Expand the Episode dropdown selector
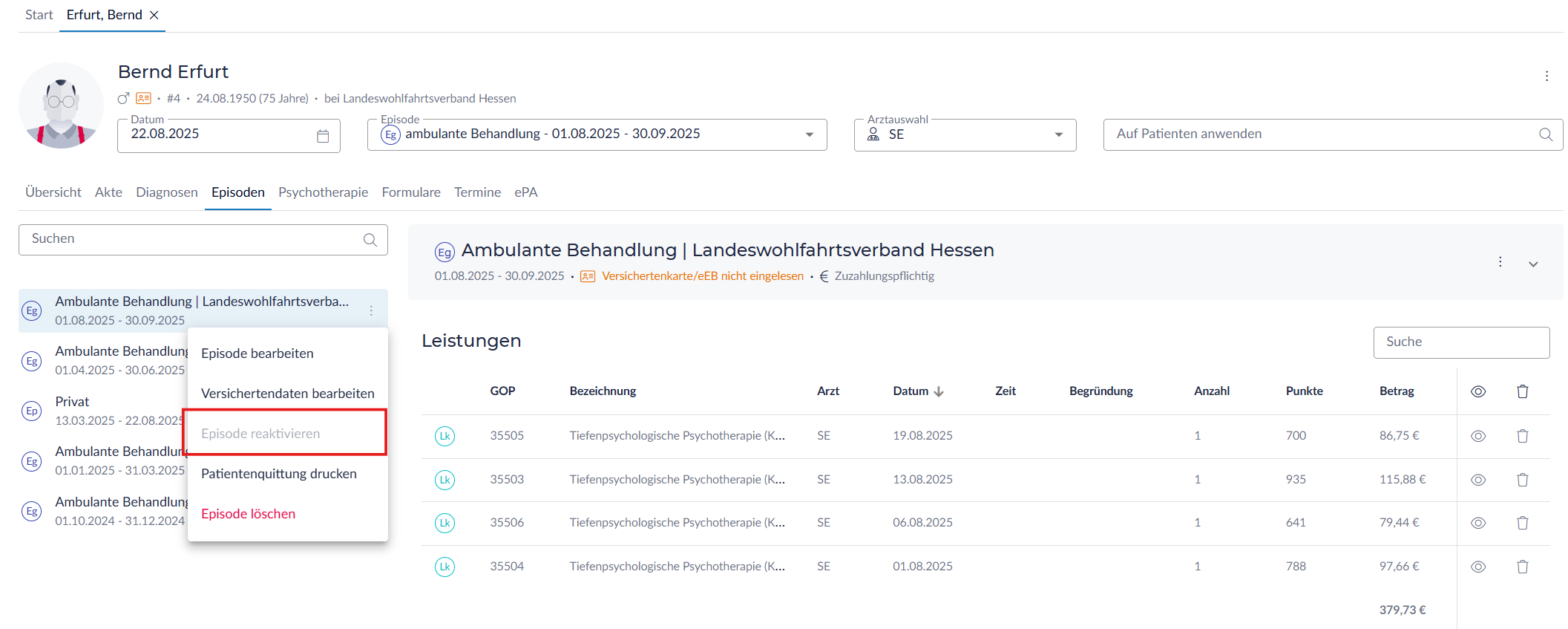The image size is (1568, 629). [809, 134]
